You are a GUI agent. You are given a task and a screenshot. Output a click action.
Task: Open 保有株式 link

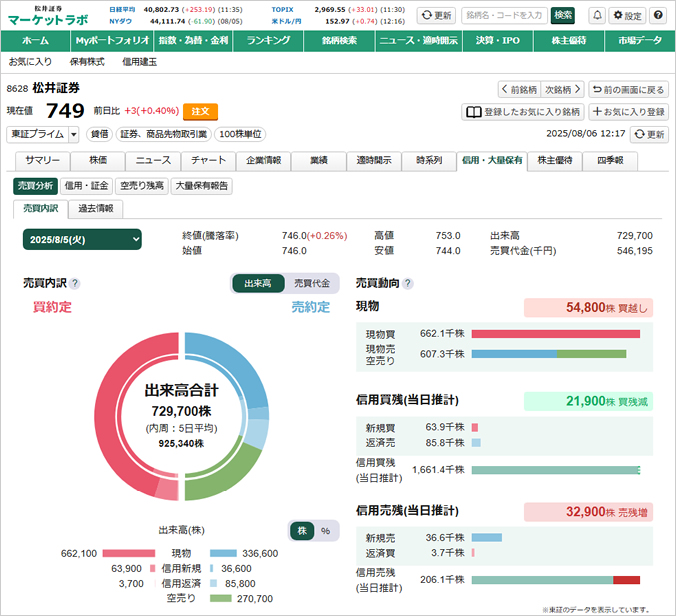tap(87, 62)
